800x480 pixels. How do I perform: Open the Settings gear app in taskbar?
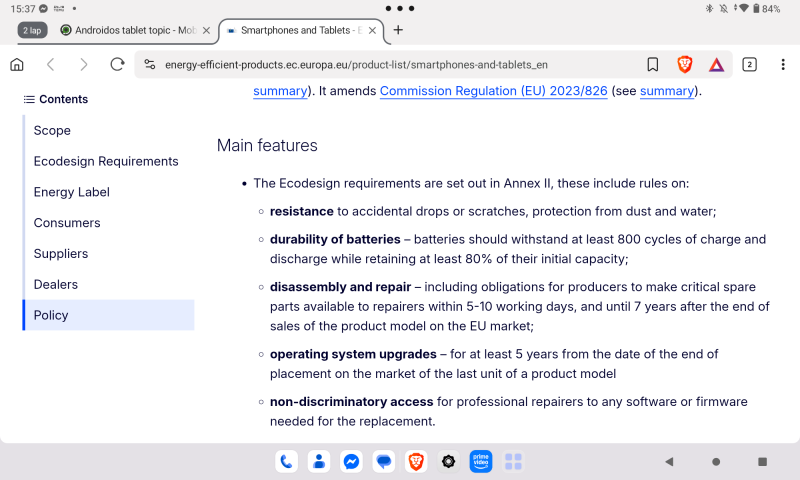pos(448,462)
